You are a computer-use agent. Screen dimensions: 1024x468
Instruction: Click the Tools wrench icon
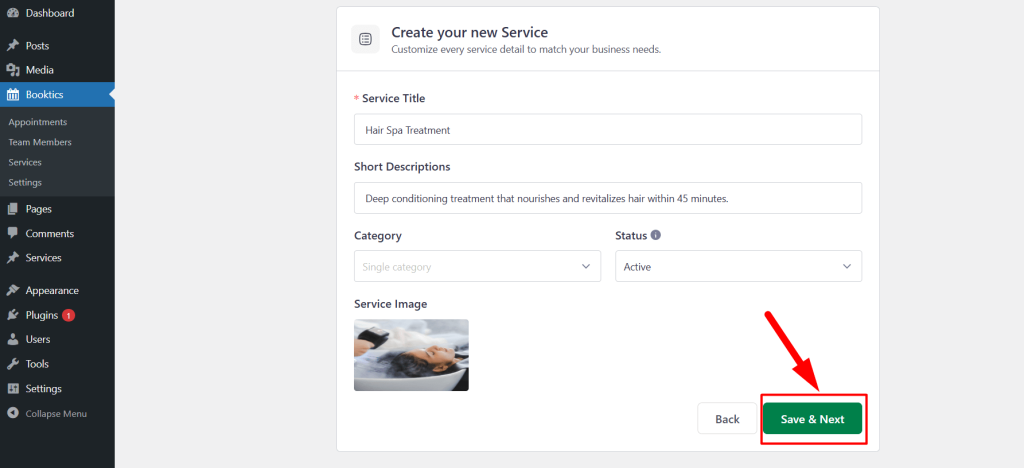(x=12, y=364)
